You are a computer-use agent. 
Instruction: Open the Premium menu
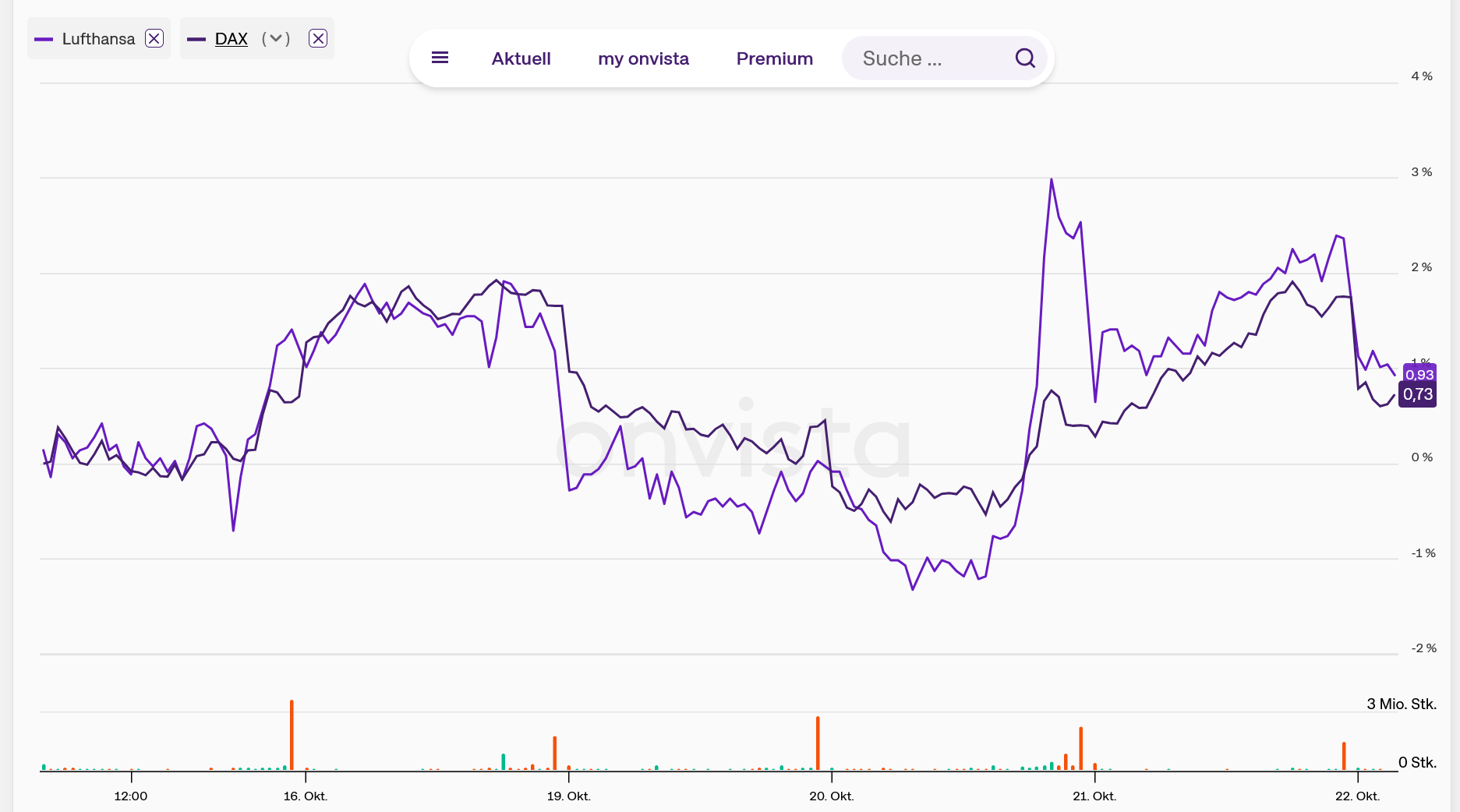(775, 58)
